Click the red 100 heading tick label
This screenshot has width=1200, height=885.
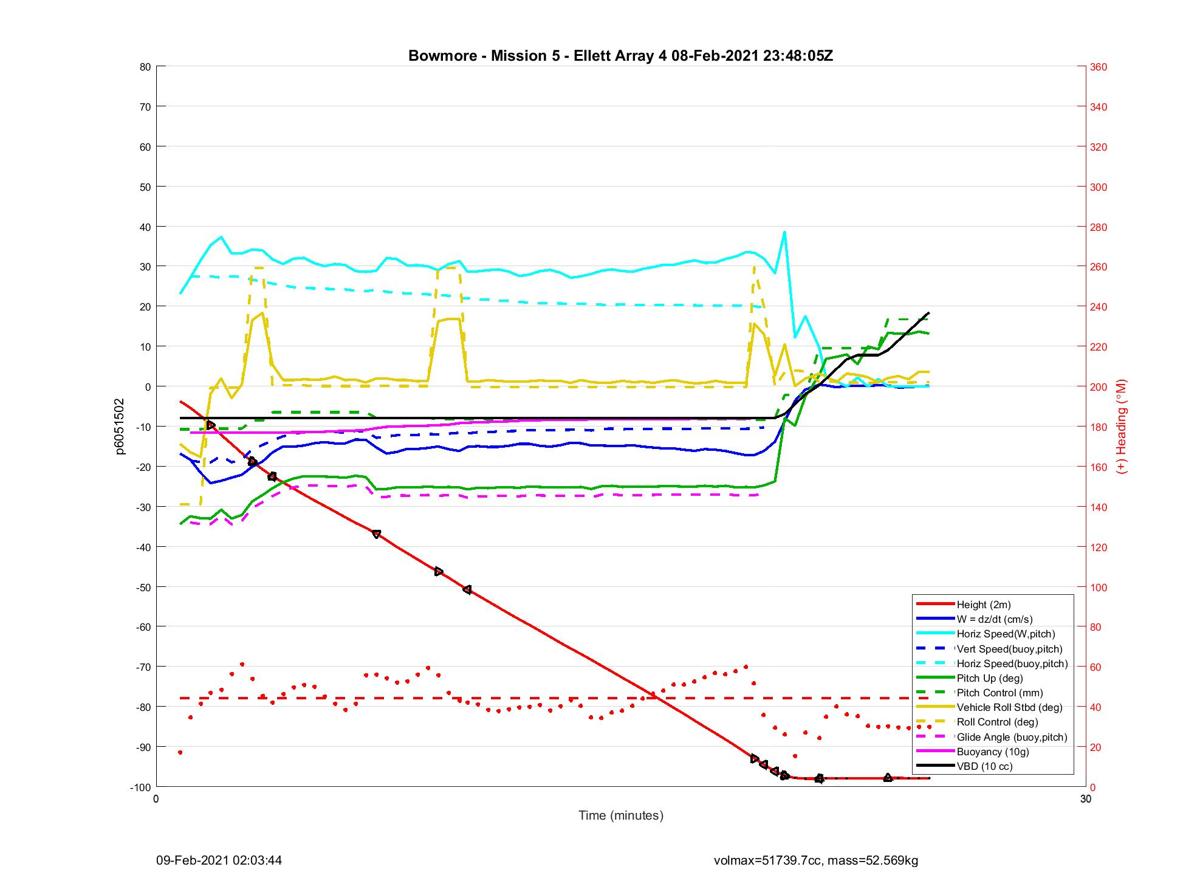[1099, 587]
